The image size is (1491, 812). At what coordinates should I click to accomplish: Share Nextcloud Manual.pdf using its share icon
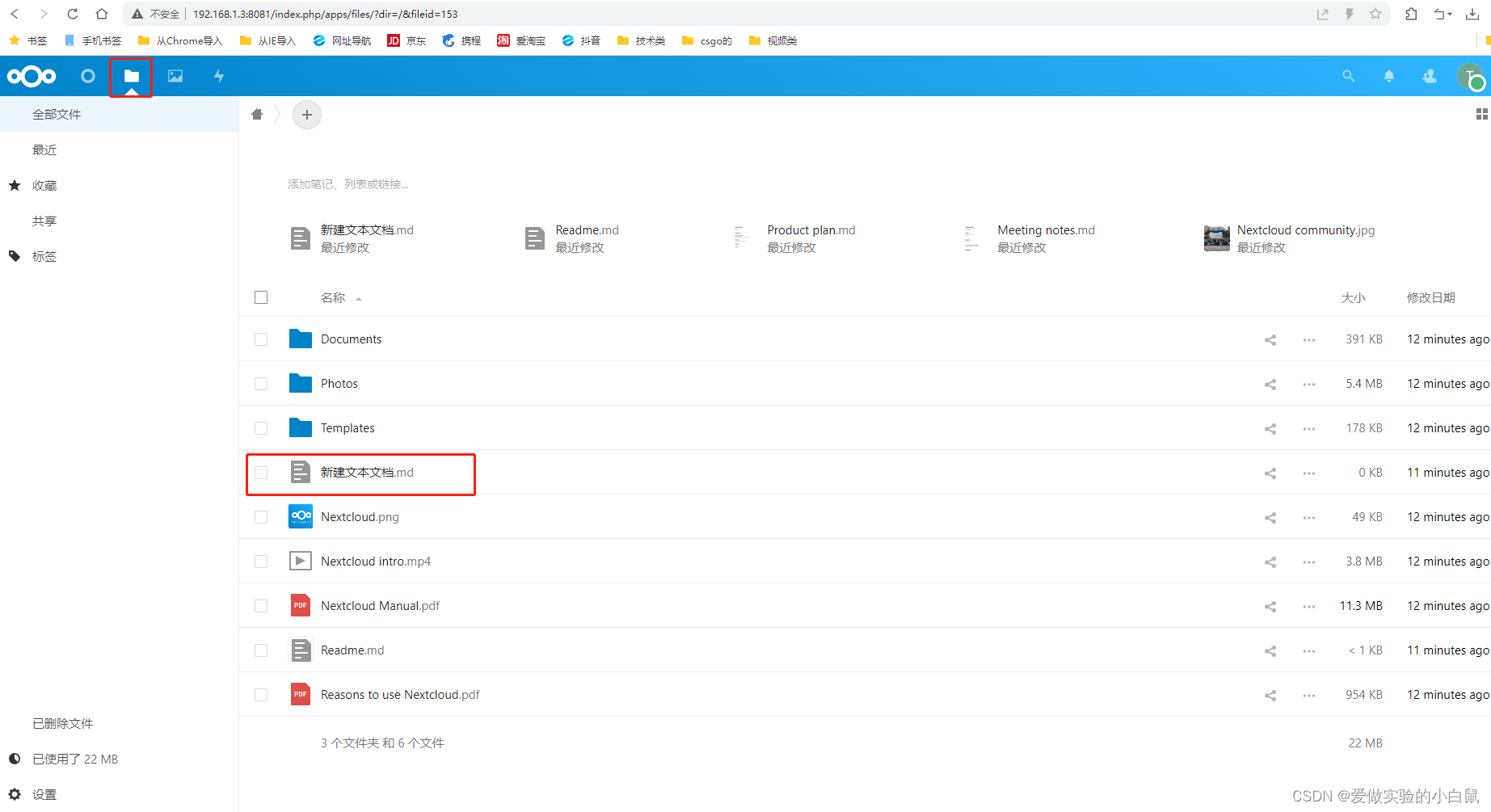(x=1270, y=607)
